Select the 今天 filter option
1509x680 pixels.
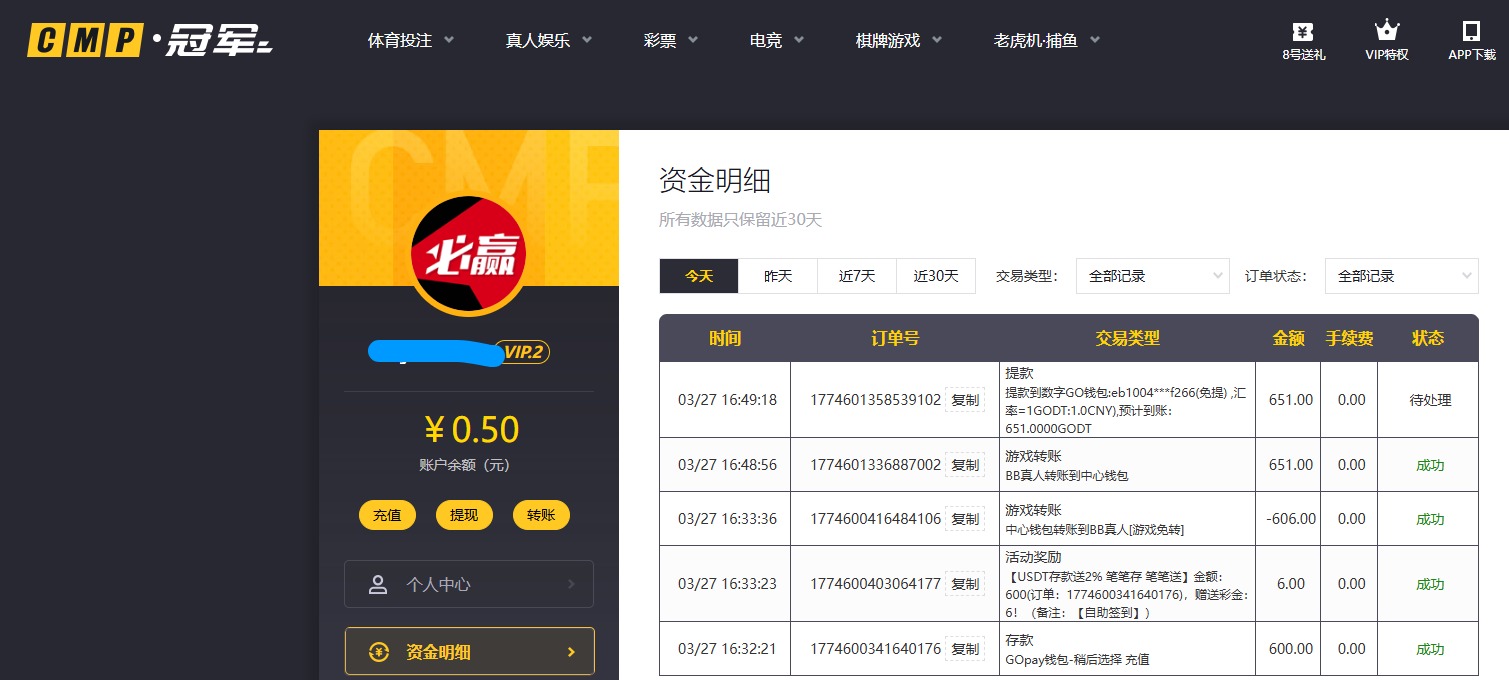pyautogui.click(x=698, y=276)
